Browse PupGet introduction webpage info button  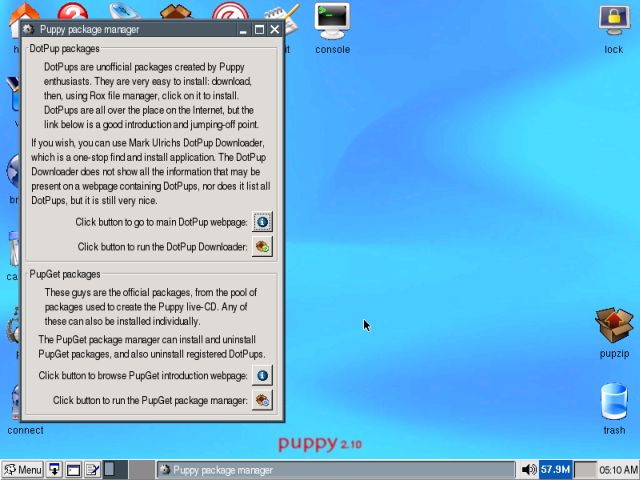(262, 375)
